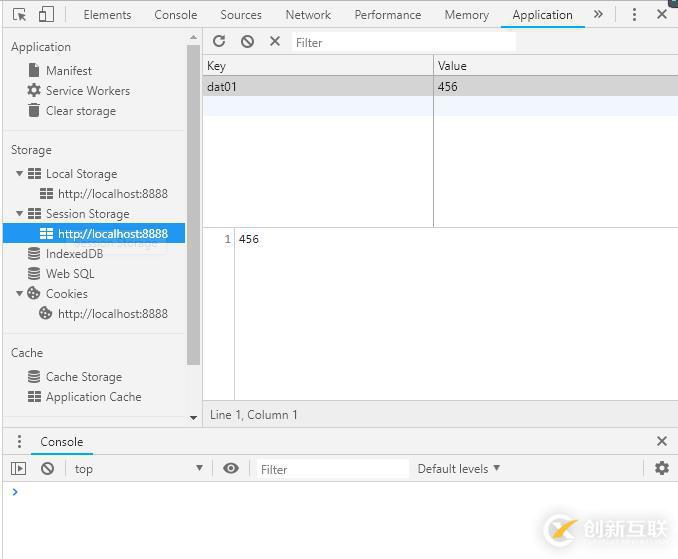The image size is (678, 559).
Task: Collapse the Session Storage tree node
Action: click(19, 214)
